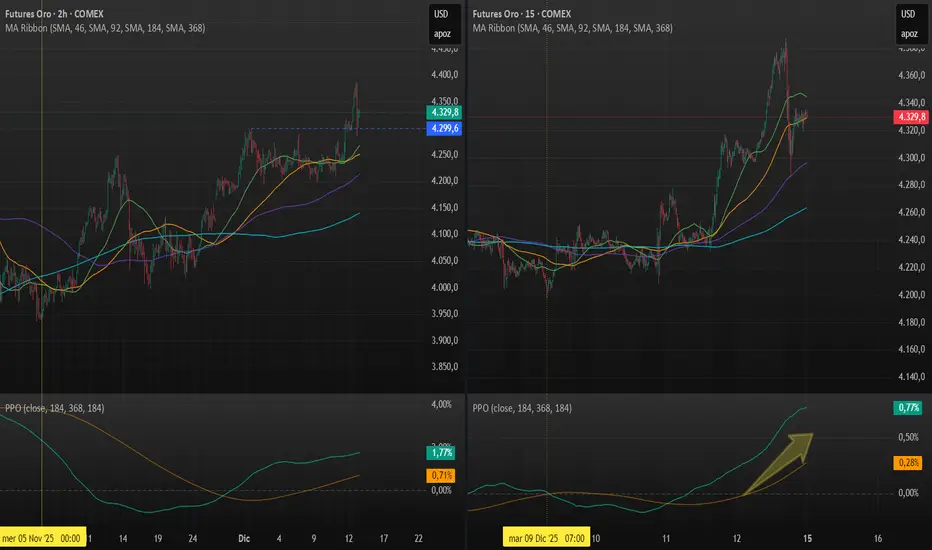932x550 pixels.
Task: Open the USD currency selector on the left chart
Action: tap(441, 13)
